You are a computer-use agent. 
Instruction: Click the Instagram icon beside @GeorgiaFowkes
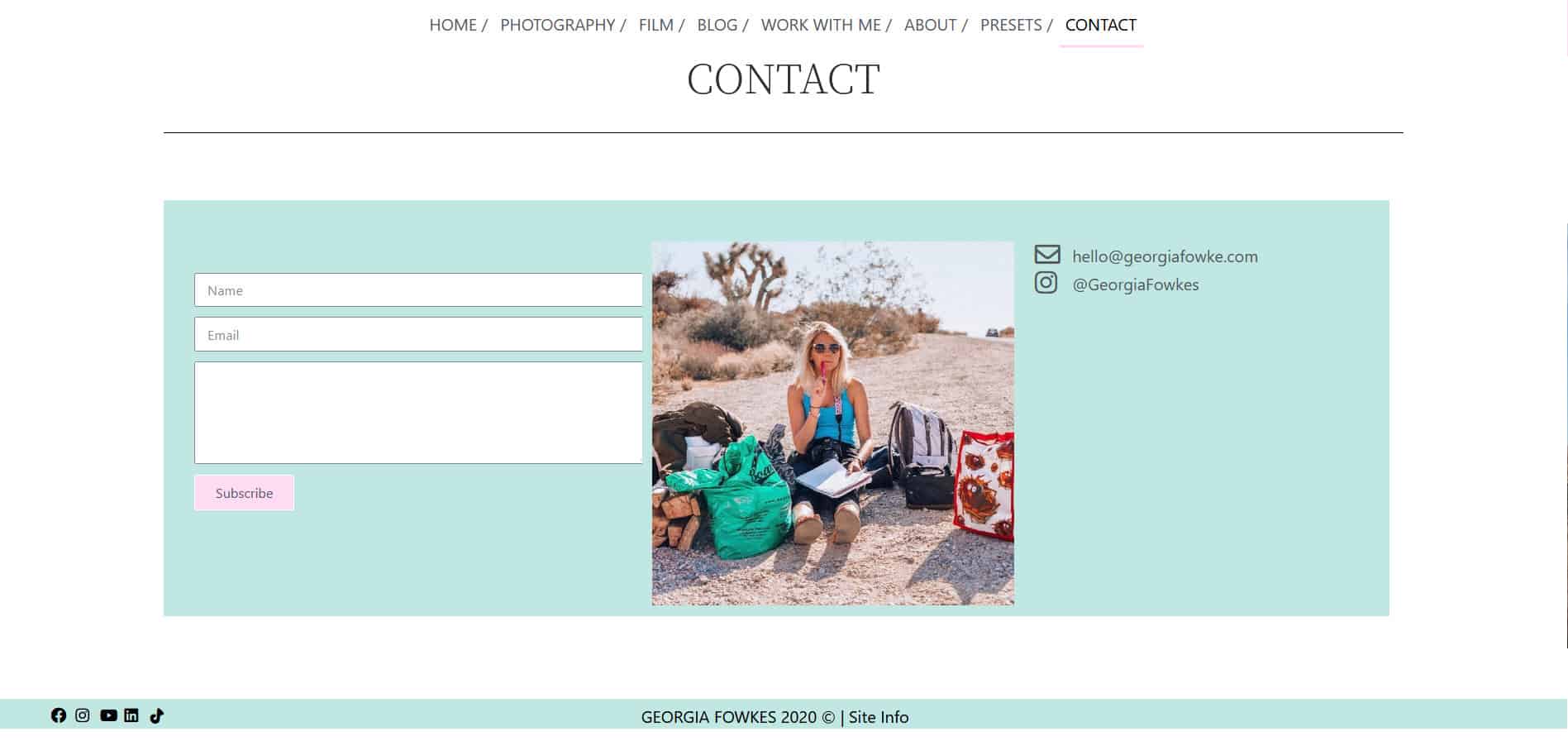pyautogui.click(x=1046, y=283)
